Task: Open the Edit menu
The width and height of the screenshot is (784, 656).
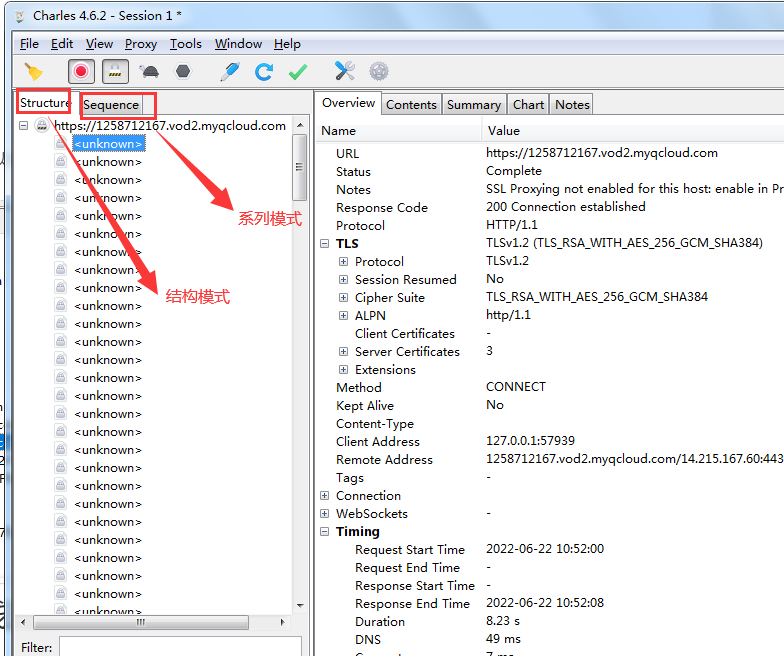Action: coord(62,44)
